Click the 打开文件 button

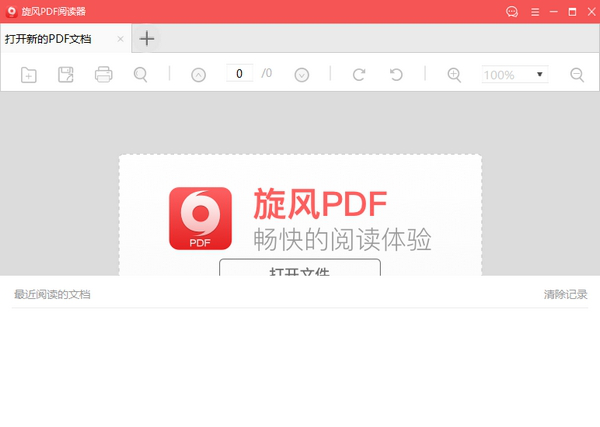(300, 267)
